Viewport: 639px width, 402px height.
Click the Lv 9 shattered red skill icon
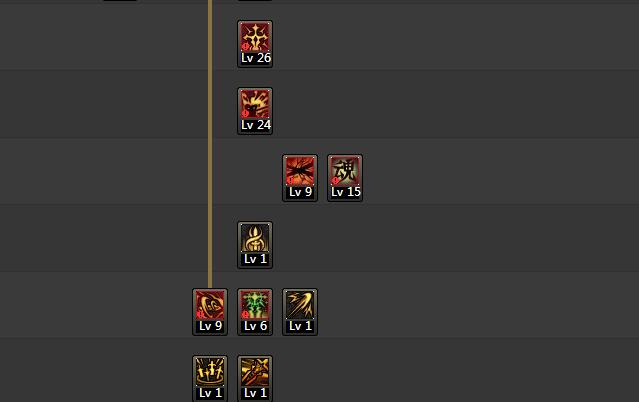(300, 178)
